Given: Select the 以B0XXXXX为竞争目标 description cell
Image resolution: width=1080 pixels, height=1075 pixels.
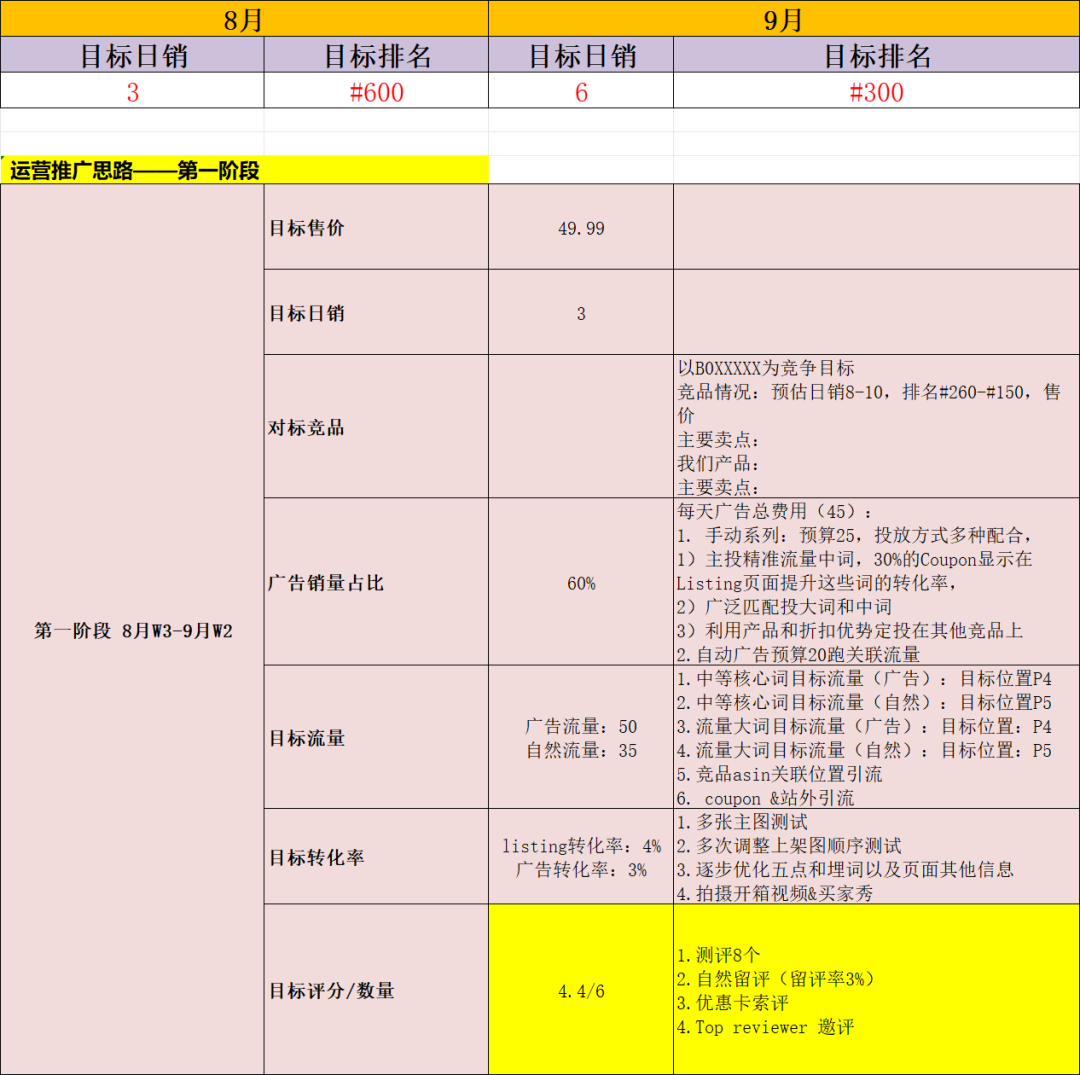Looking at the screenshot, I should click(x=876, y=426).
